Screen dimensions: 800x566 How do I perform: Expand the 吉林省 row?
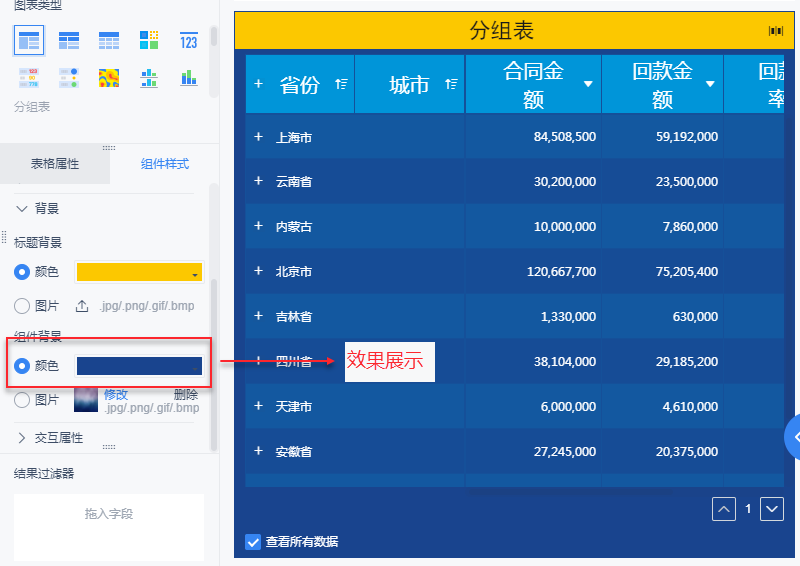click(259, 316)
